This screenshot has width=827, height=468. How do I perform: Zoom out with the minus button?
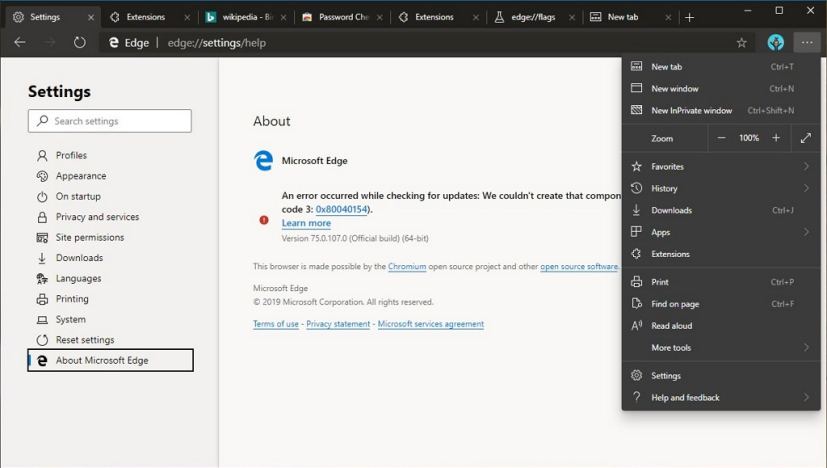pos(722,138)
